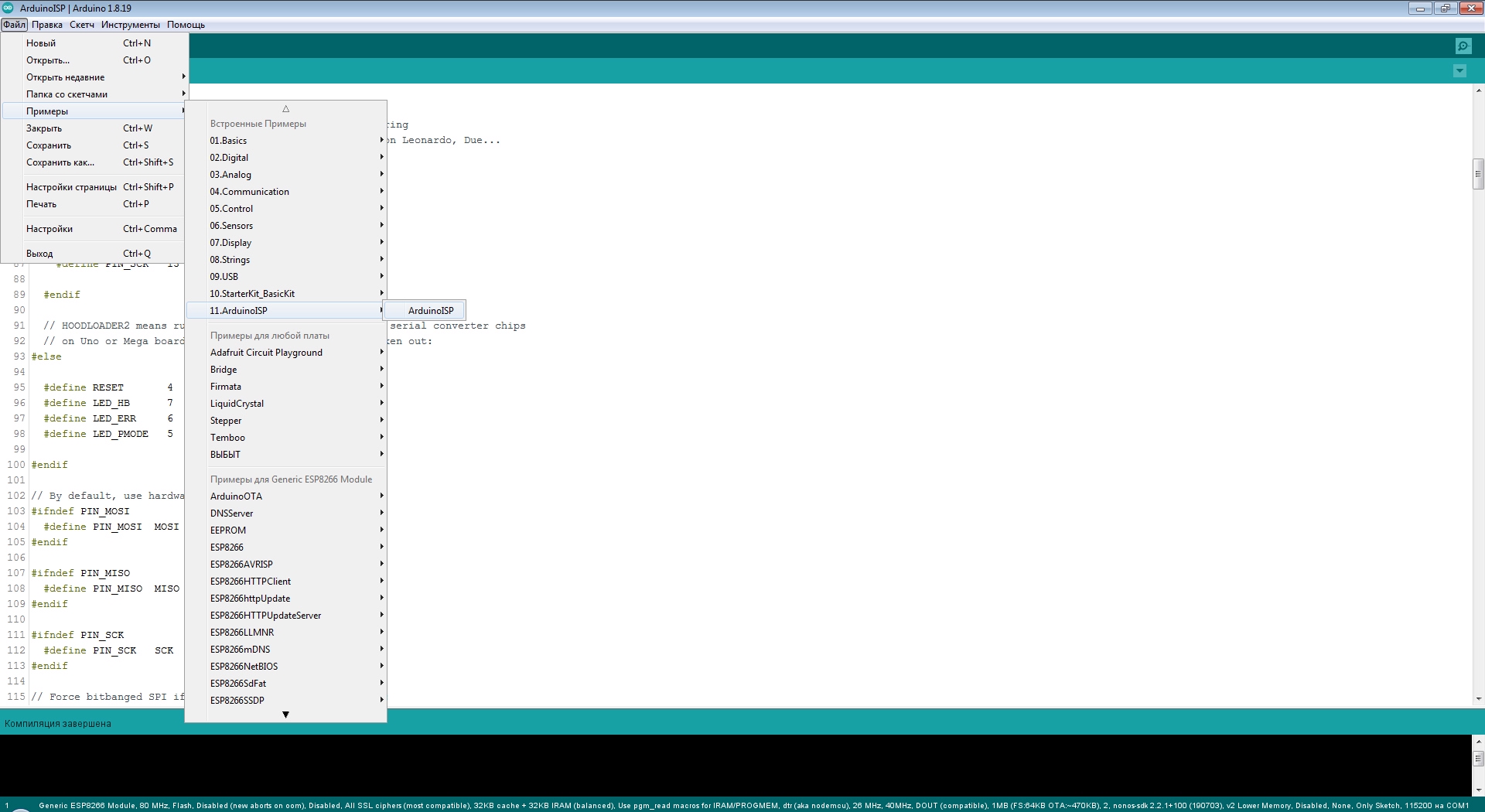Open the 08.Strings examples submenu
Image resolution: width=1485 pixels, height=812 pixels.
click(x=286, y=260)
